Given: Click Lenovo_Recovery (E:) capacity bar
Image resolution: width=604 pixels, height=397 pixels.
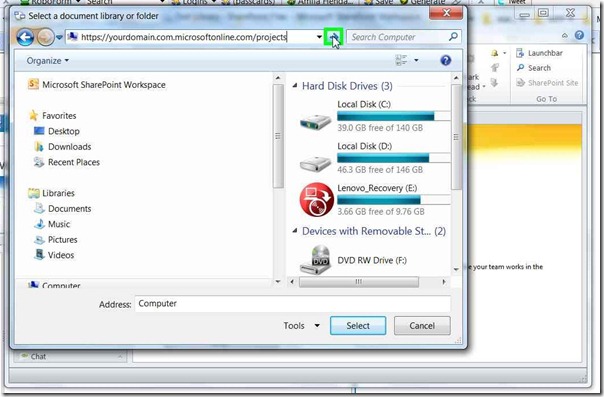Looking at the screenshot, I should click(x=393, y=200).
